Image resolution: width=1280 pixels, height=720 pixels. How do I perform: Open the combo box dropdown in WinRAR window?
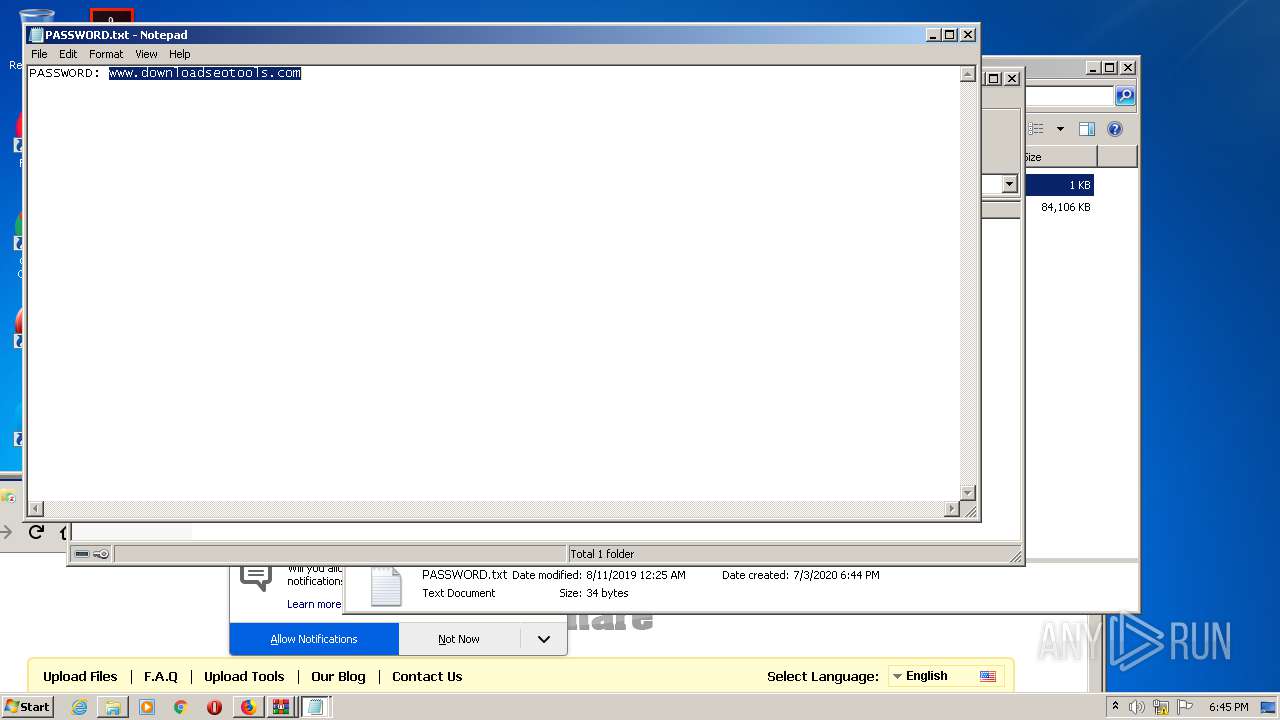[x=1009, y=184]
